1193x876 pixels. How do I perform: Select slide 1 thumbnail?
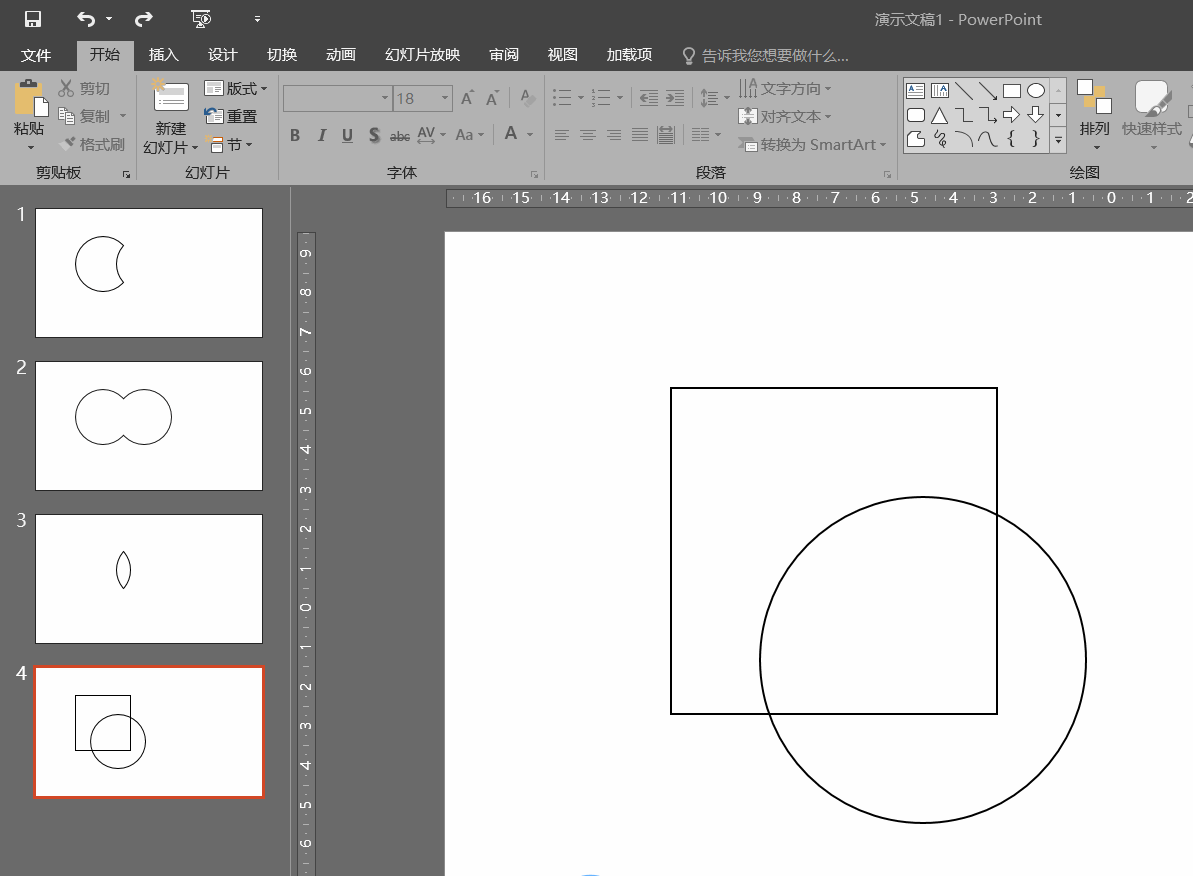point(149,272)
